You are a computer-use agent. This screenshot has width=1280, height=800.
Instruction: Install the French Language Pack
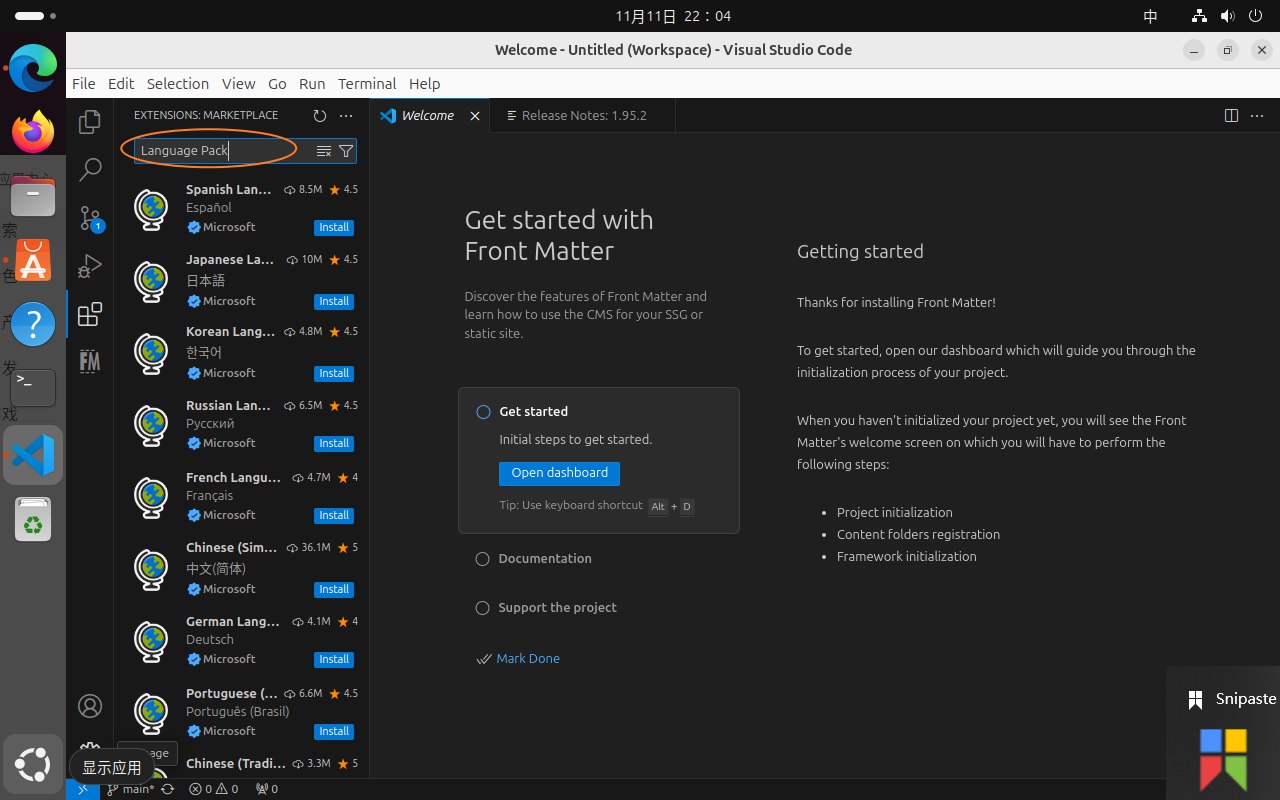point(334,516)
